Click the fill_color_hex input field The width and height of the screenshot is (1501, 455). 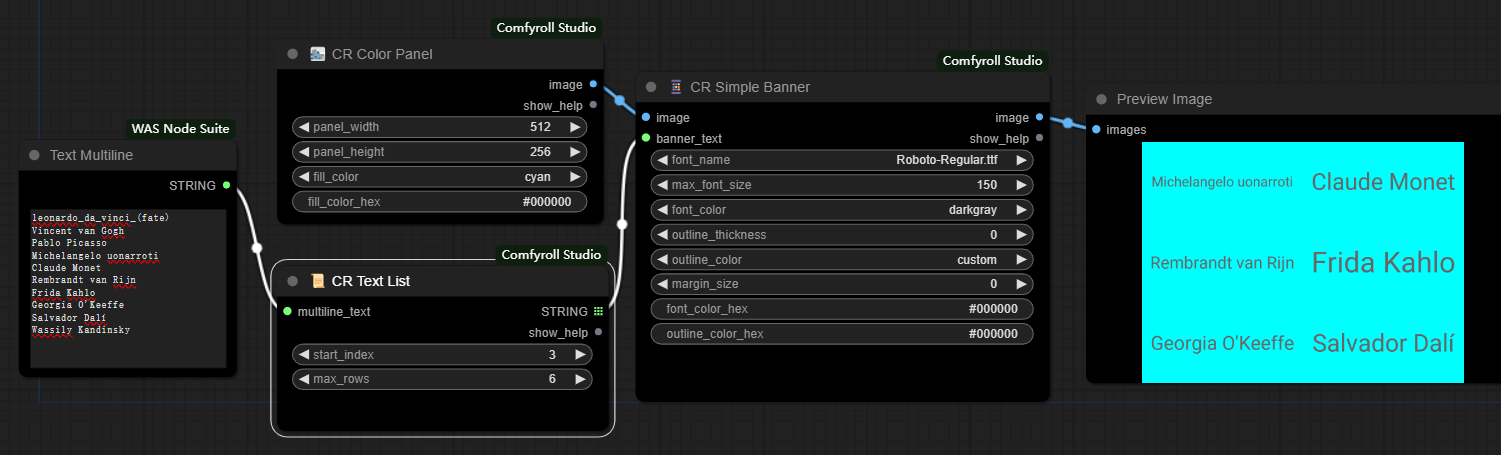coord(439,202)
